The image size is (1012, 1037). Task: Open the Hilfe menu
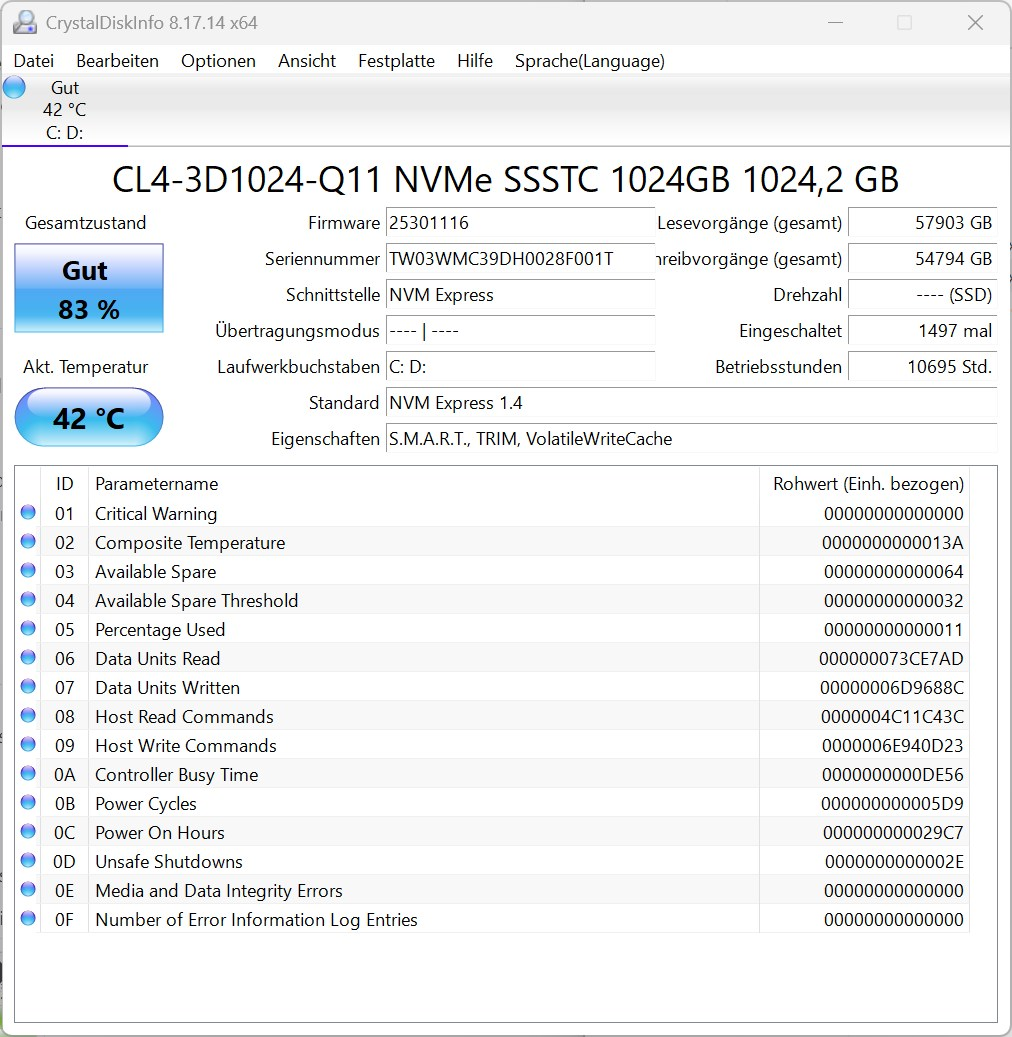point(475,61)
